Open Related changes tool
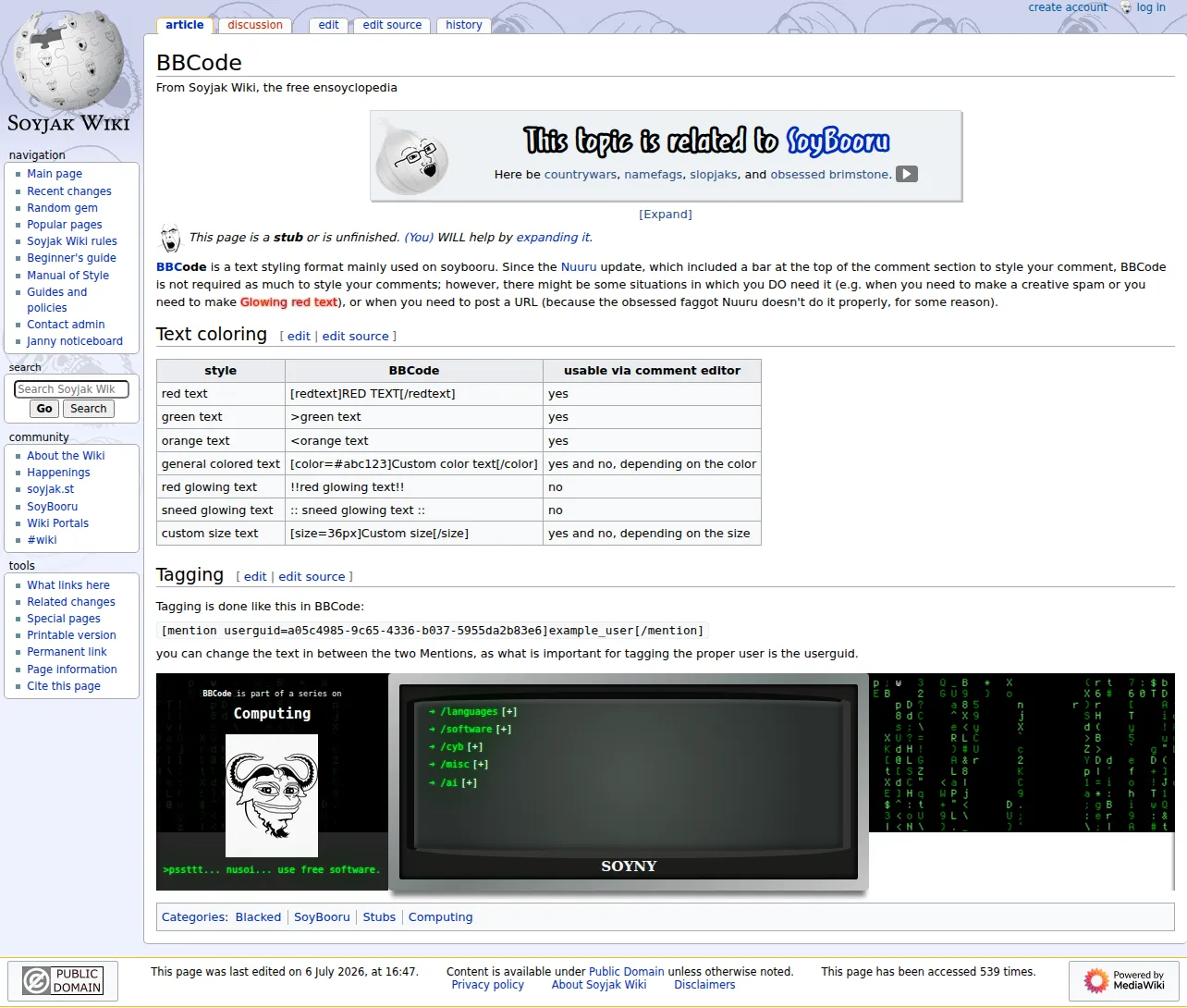1187x1008 pixels. [71, 602]
